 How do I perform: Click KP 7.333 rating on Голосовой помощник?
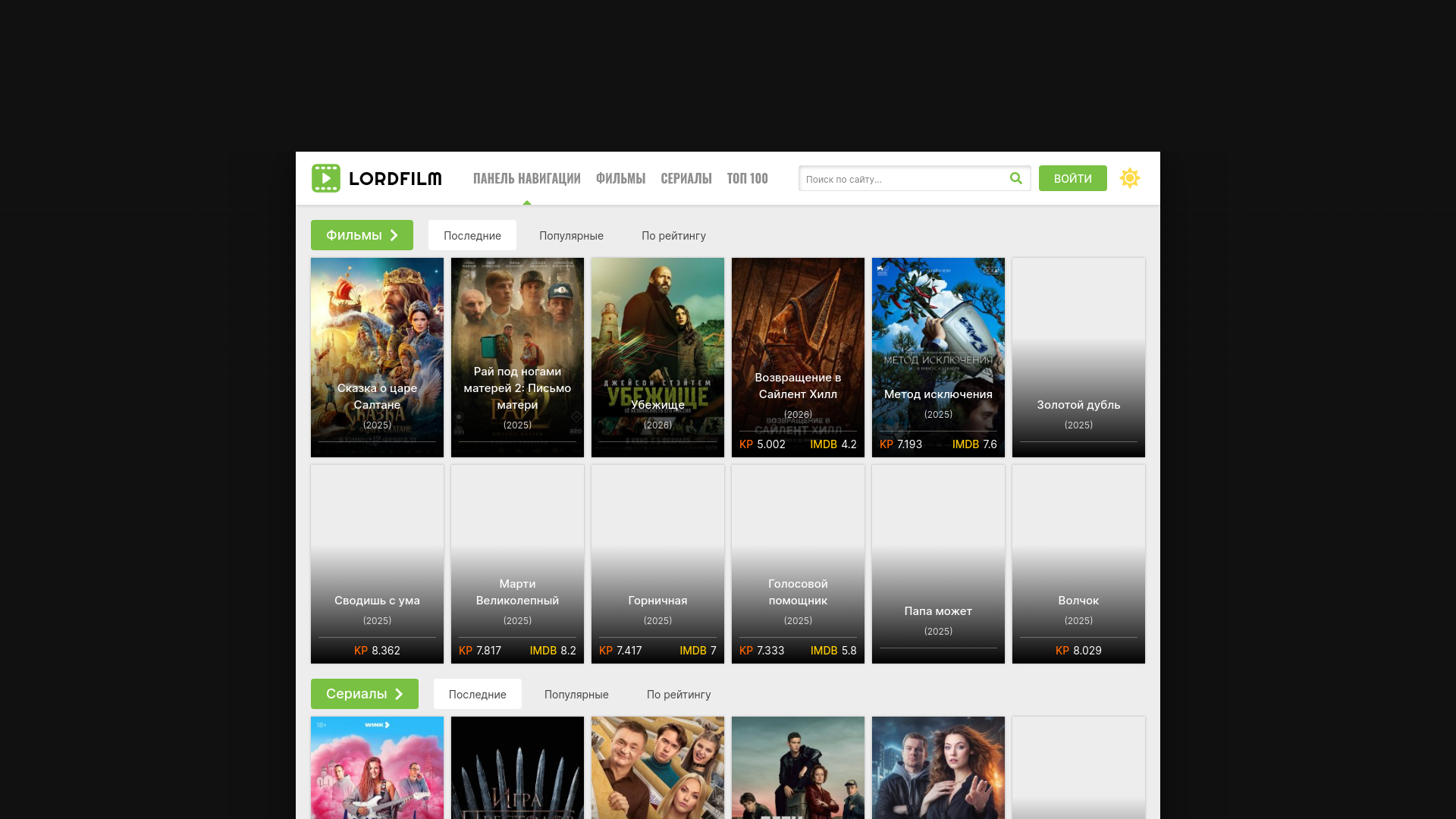(x=762, y=651)
